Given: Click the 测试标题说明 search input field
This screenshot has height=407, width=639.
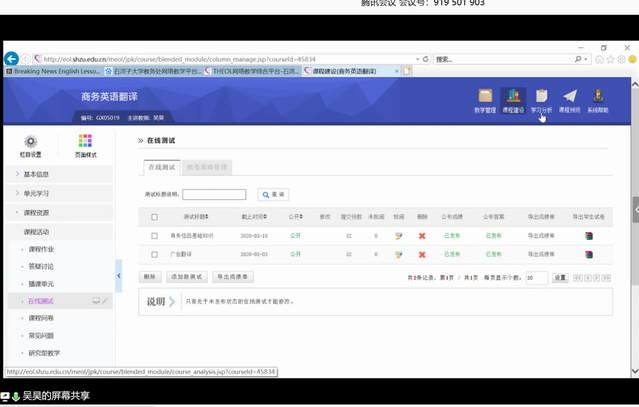Looking at the screenshot, I should click(x=214, y=194).
